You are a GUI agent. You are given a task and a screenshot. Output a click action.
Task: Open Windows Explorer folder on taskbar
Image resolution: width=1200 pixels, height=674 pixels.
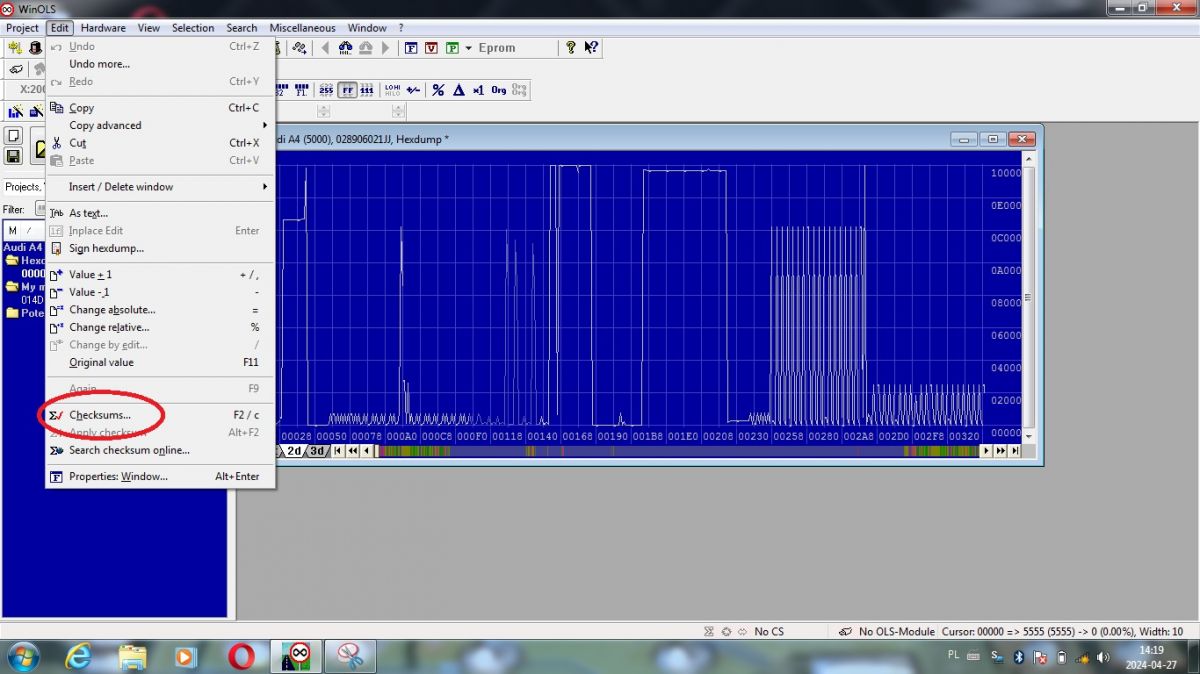[133, 656]
